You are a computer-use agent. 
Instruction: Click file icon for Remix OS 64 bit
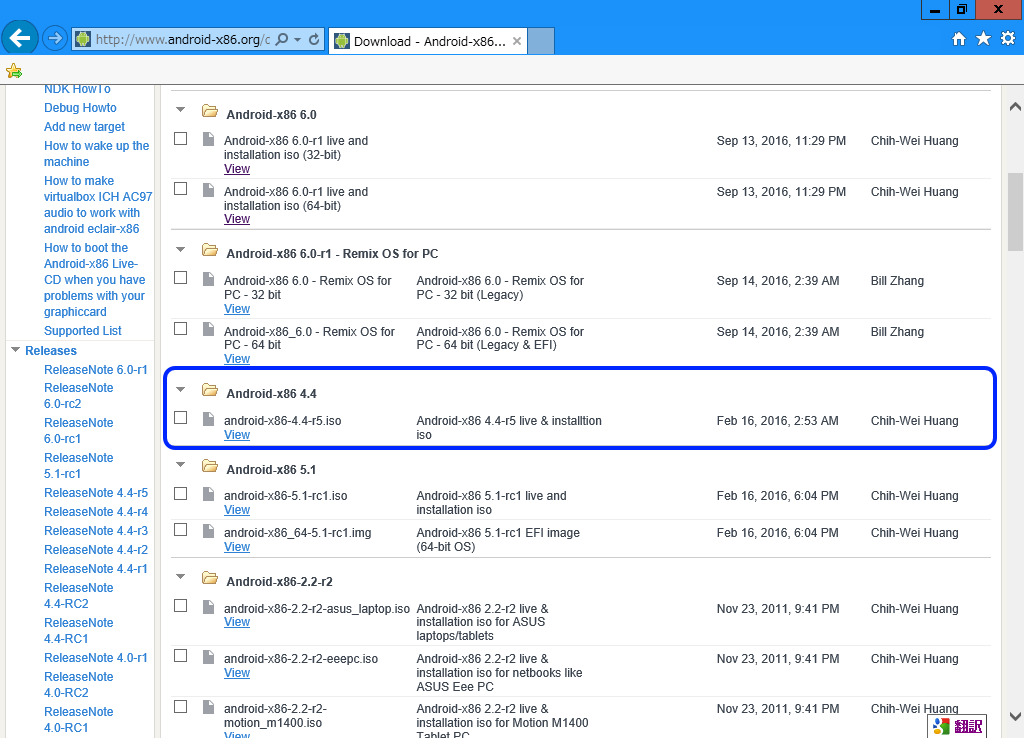point(208,329)
